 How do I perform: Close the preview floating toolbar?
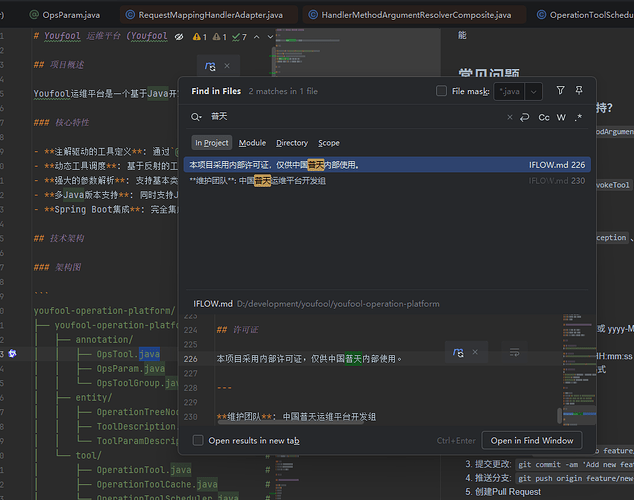point(475,352)
